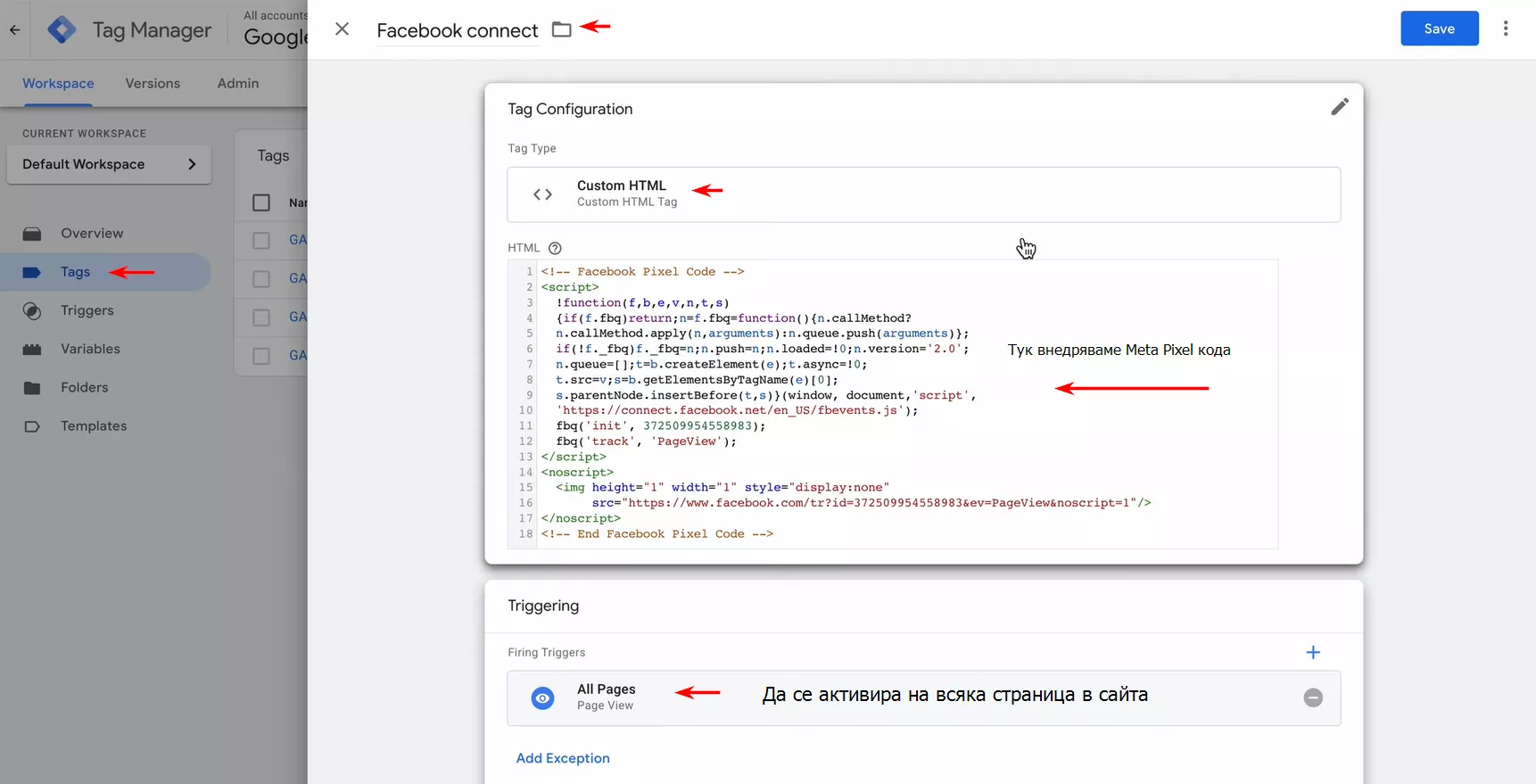Click the Overview sidebar icon
The image size is (1536, 784).
point(32,234)
